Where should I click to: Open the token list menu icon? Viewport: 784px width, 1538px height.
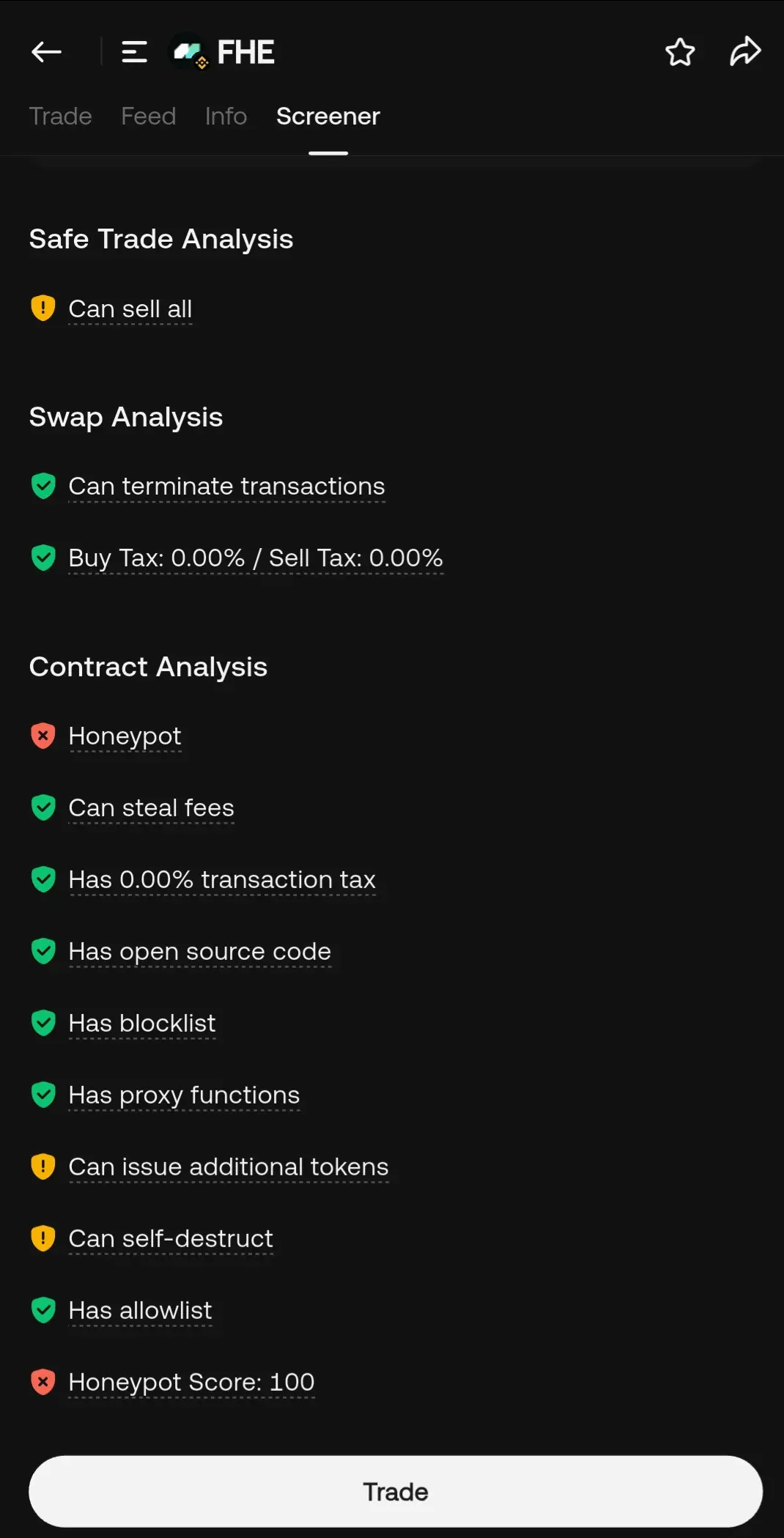pos(134,52)
